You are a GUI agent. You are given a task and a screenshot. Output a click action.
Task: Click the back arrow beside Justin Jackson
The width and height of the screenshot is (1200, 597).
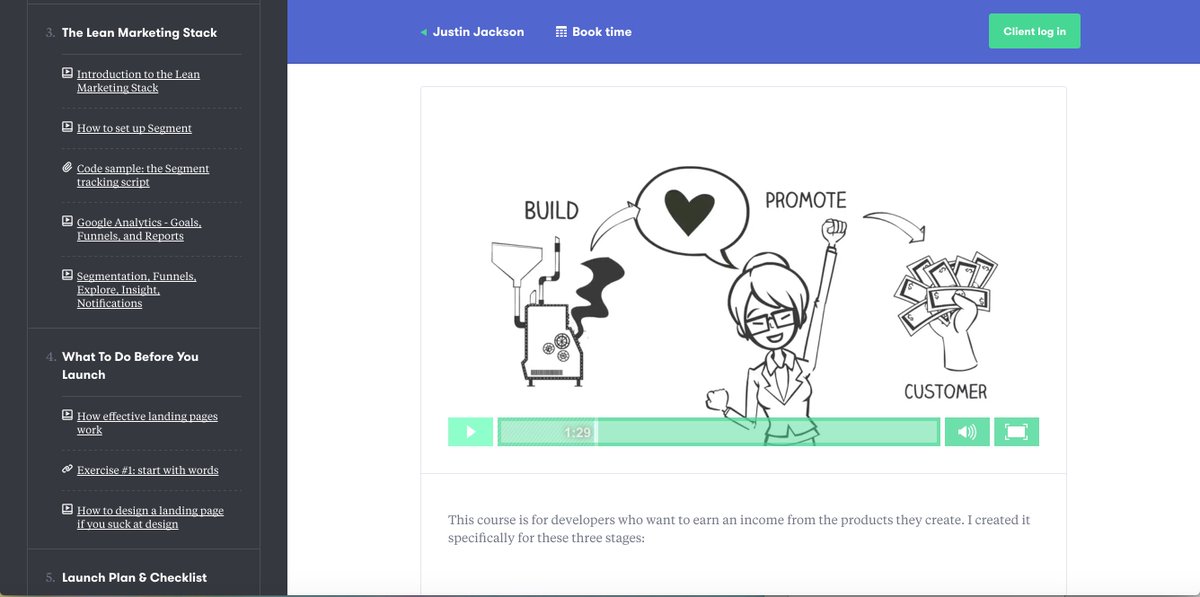click(x=424, y=32)
